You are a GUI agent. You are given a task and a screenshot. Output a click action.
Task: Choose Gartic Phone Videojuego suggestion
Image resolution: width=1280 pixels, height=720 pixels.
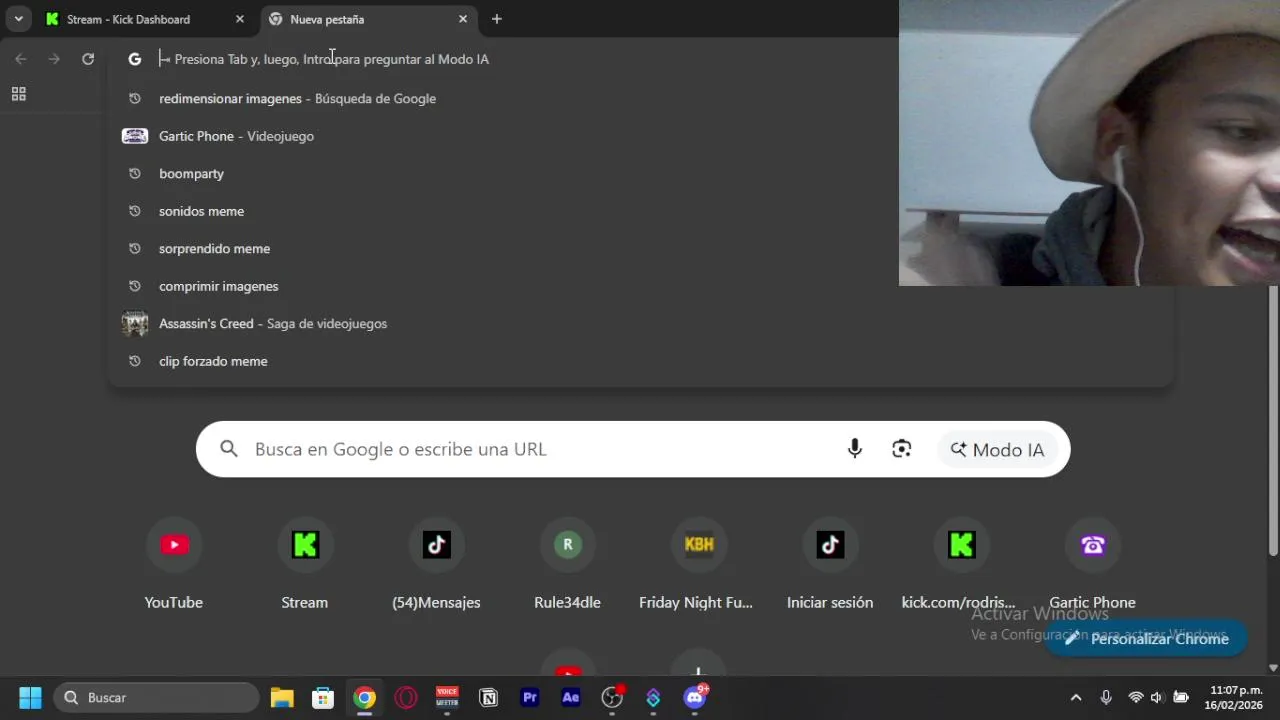pos(640,136)
